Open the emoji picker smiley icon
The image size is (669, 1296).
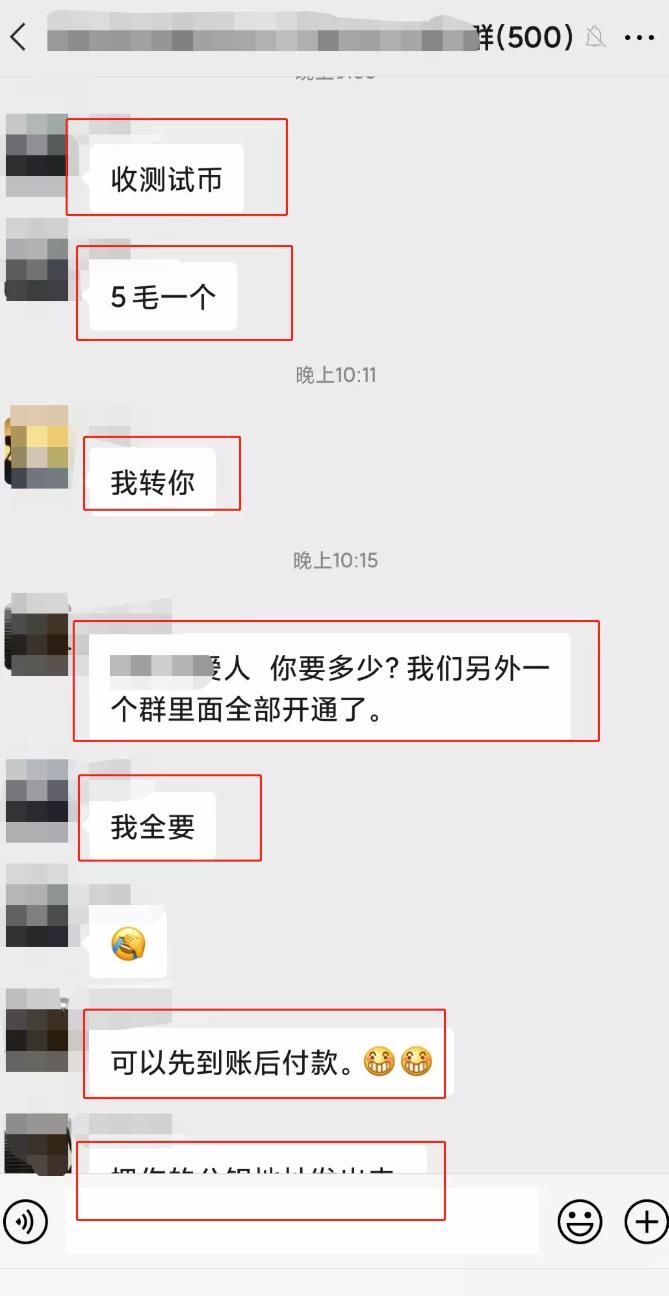pyautogui.click(x=579, y=1221)
